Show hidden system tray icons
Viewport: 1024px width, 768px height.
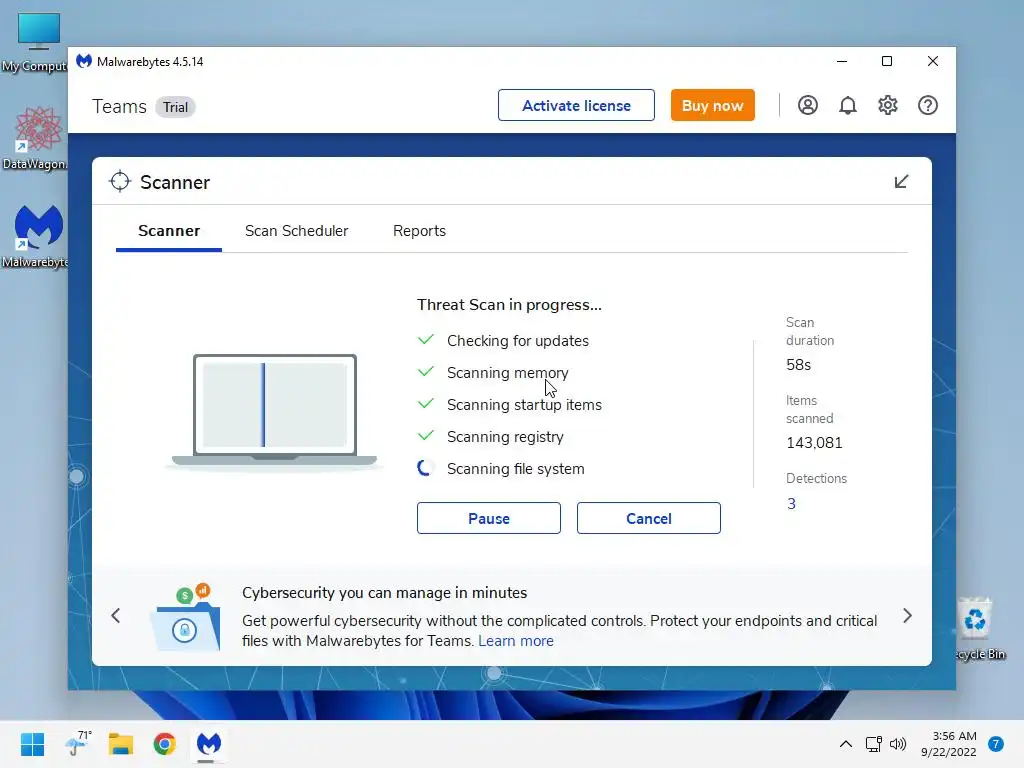[x=846, y=744]
